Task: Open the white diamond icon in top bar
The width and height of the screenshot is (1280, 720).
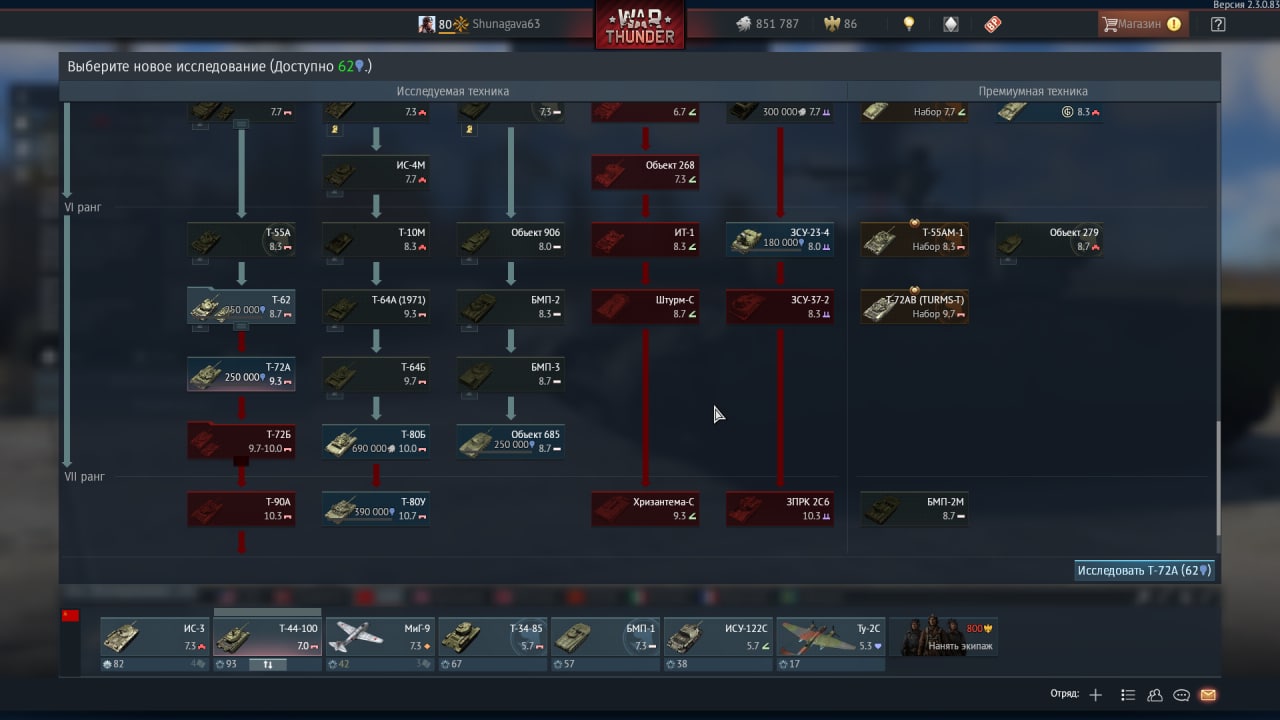Action: point(951,24)
